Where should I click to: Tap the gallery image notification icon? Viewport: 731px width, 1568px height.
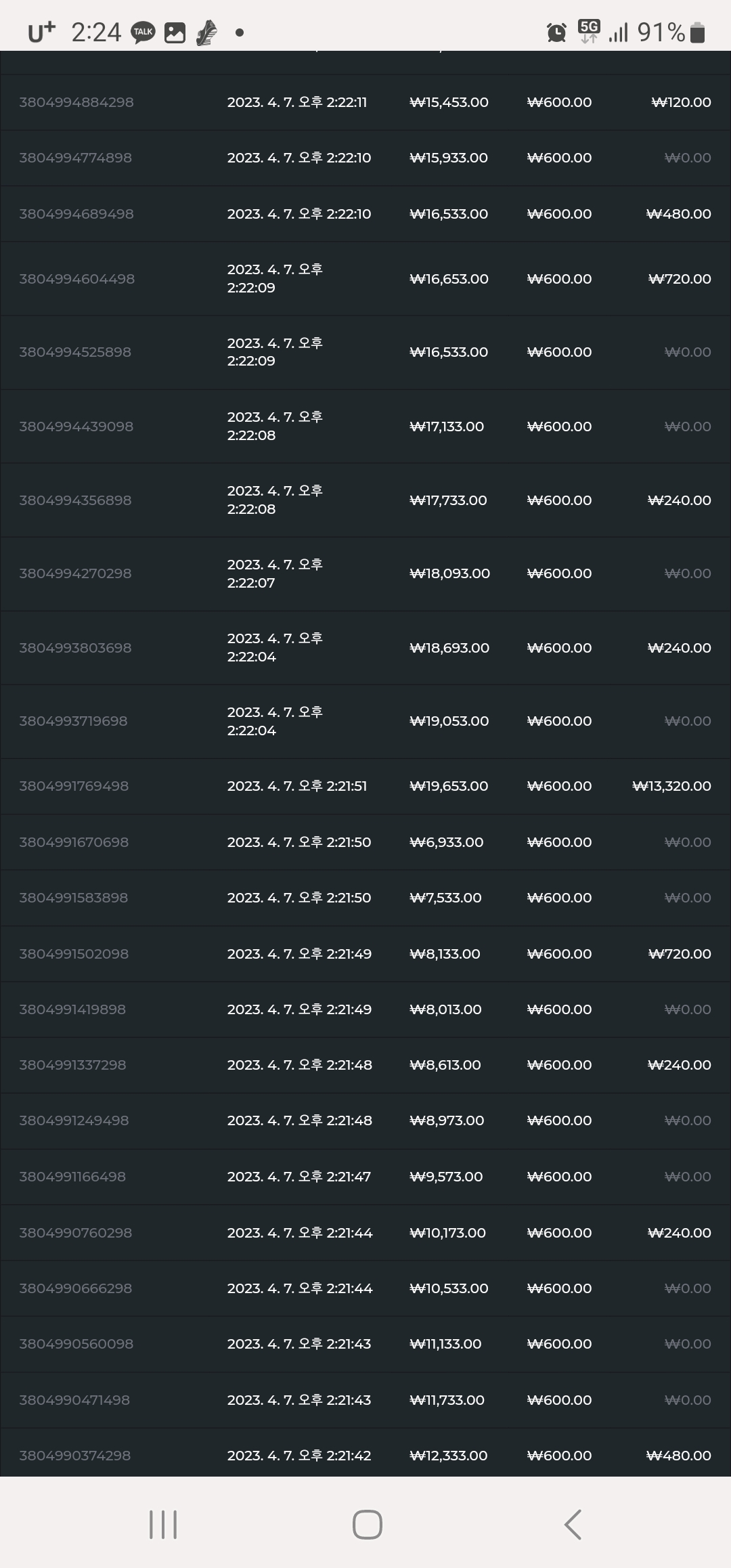coord(175,32)
